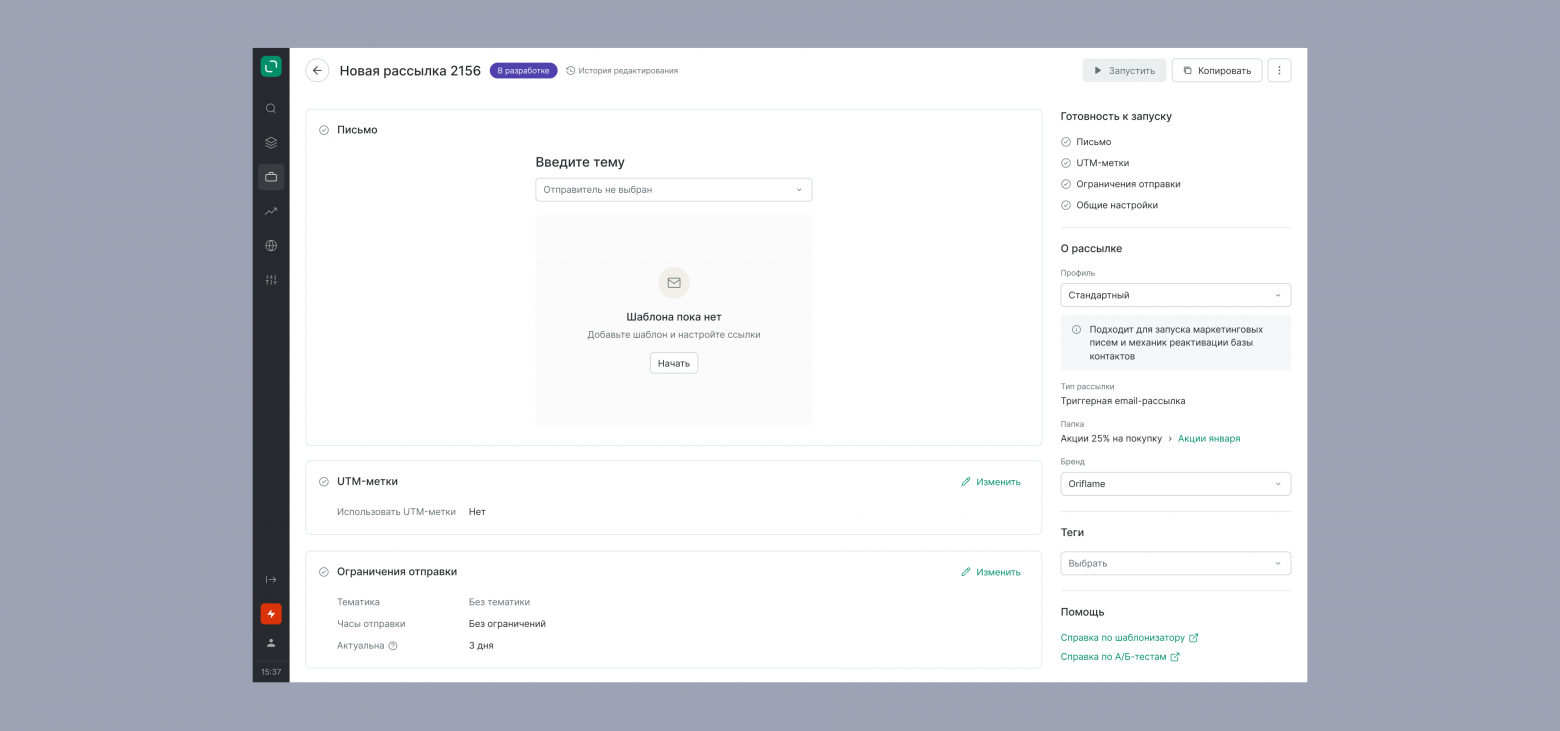Click the status check icon beside Письмо section
The width and height of the screenshot is (1560, 731).
[324, 130]
